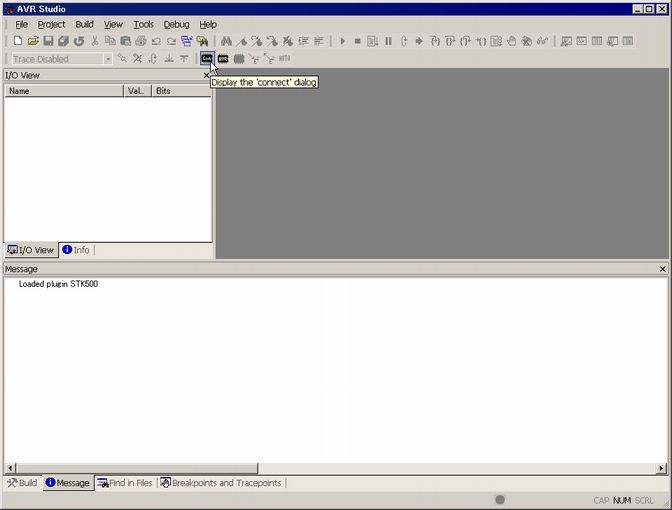Open the Build menu
The width and height of the screenshot is (672, 510).
[x=84, y=24]
